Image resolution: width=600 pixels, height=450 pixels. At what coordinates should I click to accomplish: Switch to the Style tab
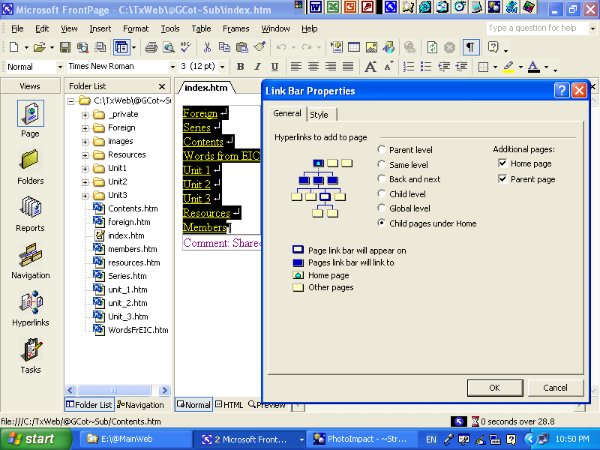point(318,114)
